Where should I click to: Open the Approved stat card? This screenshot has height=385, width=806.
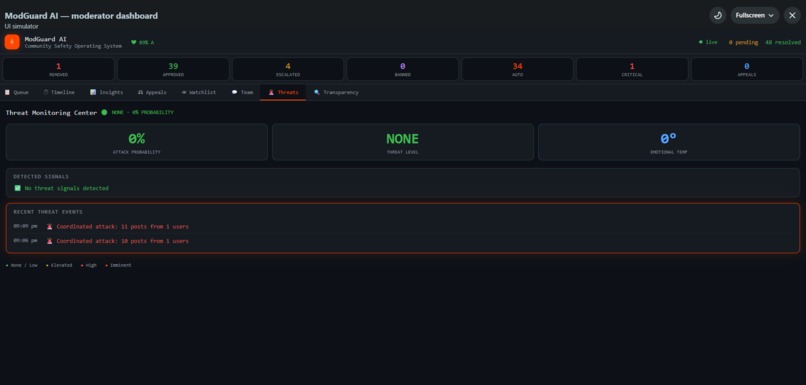173,69
